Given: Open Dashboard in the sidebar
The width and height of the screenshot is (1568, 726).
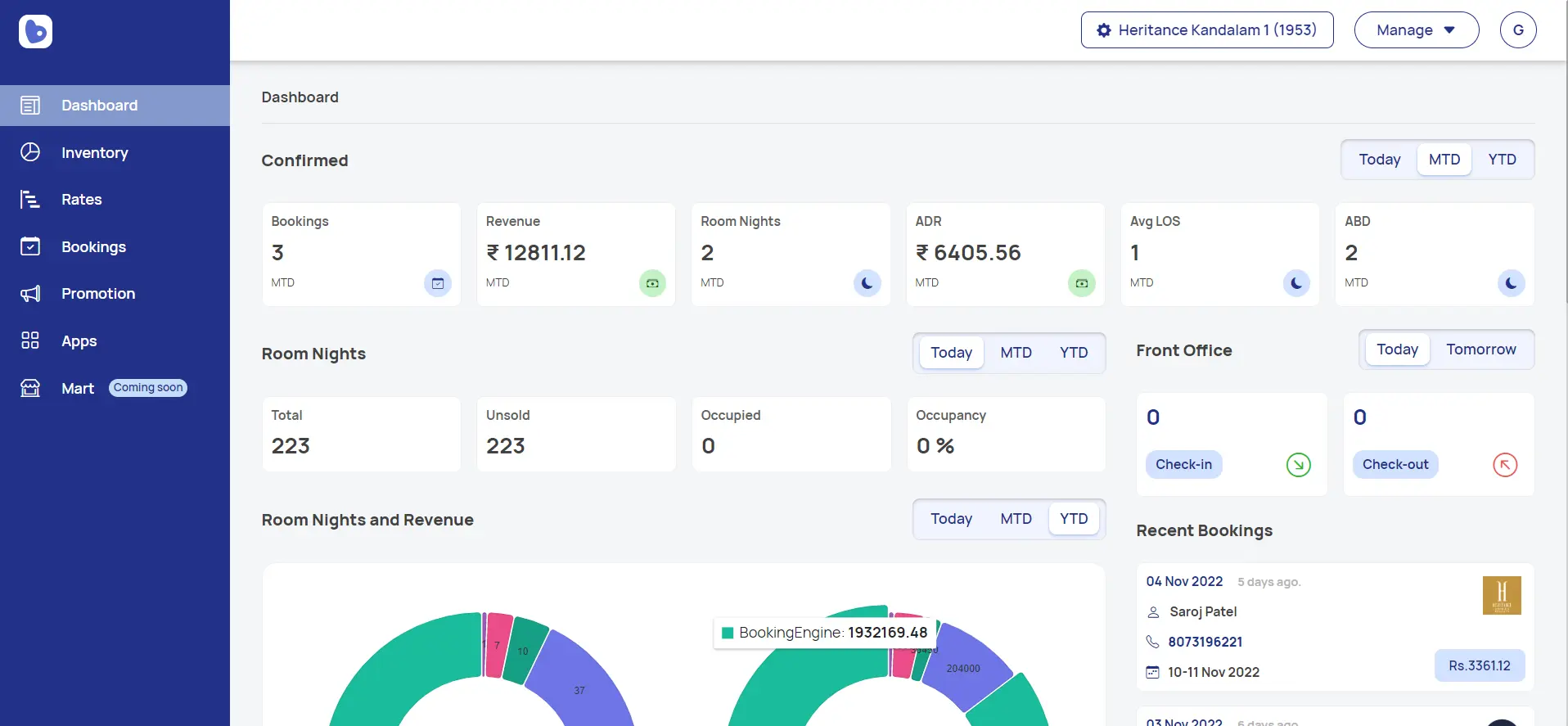Looking at the screenshot, I should point(115,106).
